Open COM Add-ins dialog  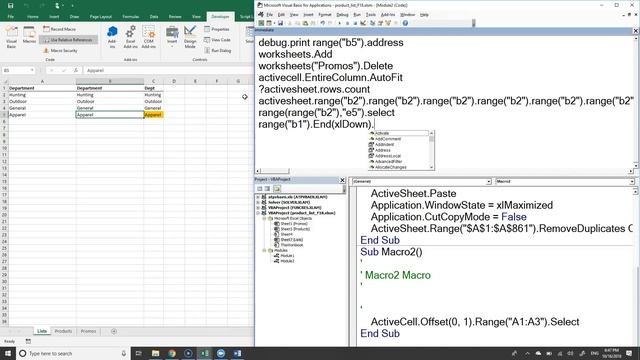click(149, 37)
